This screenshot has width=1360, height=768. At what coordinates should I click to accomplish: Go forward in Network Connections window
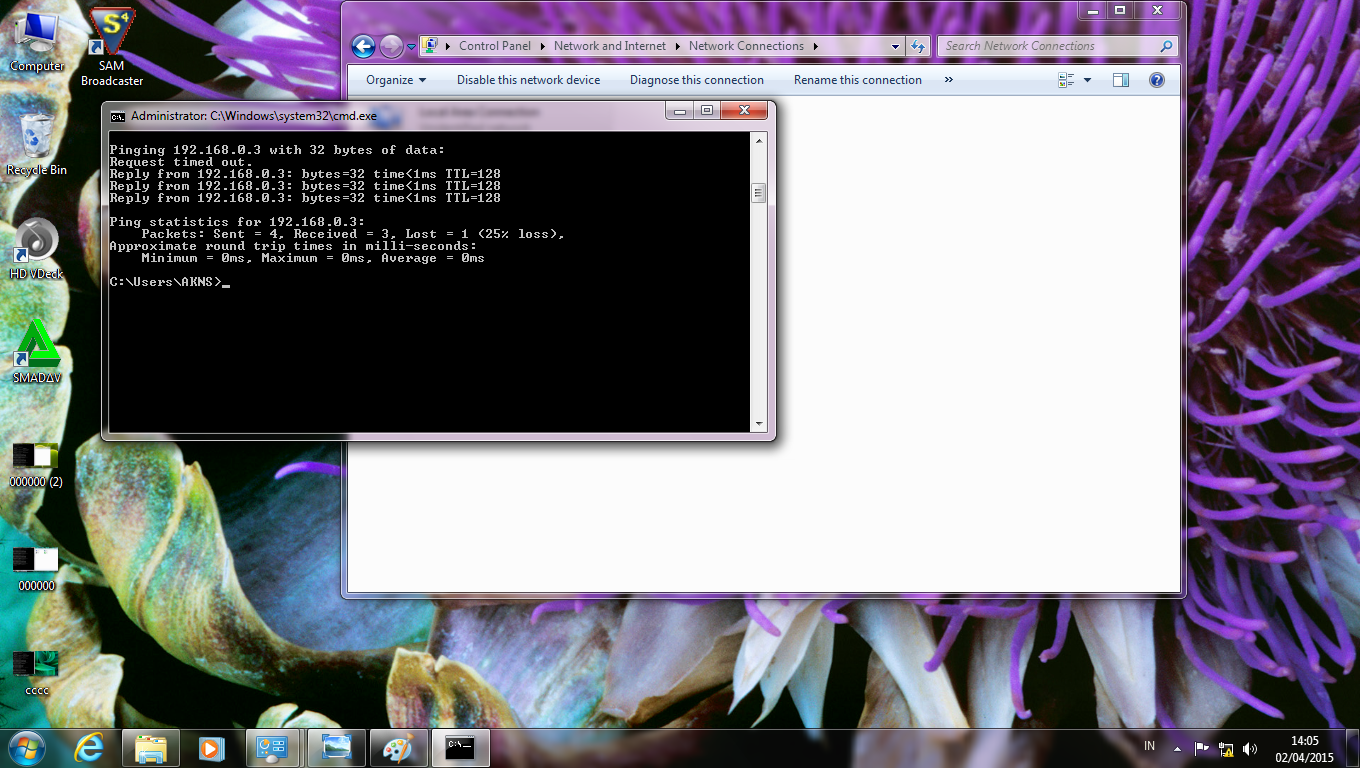[x=391, y=46]
